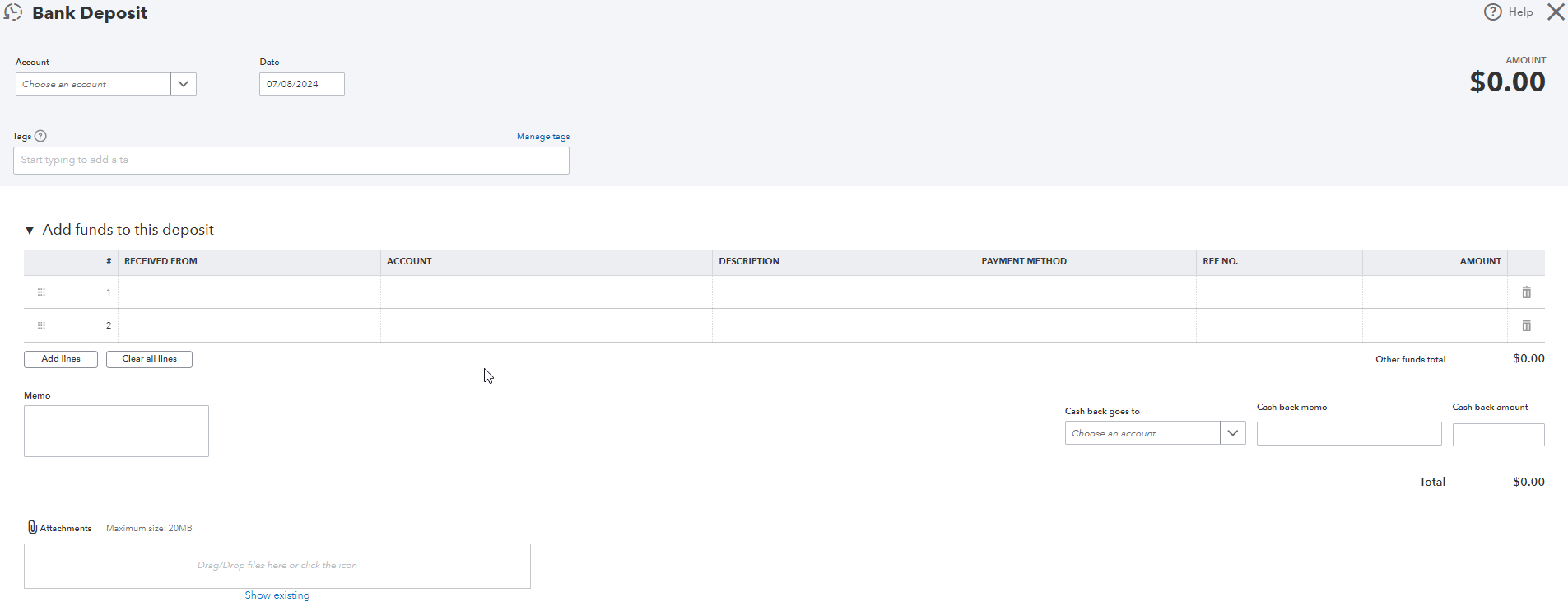Open the recent transactions history icon
This screenshot has width=1568, height=602.
[x=13, y=12]
